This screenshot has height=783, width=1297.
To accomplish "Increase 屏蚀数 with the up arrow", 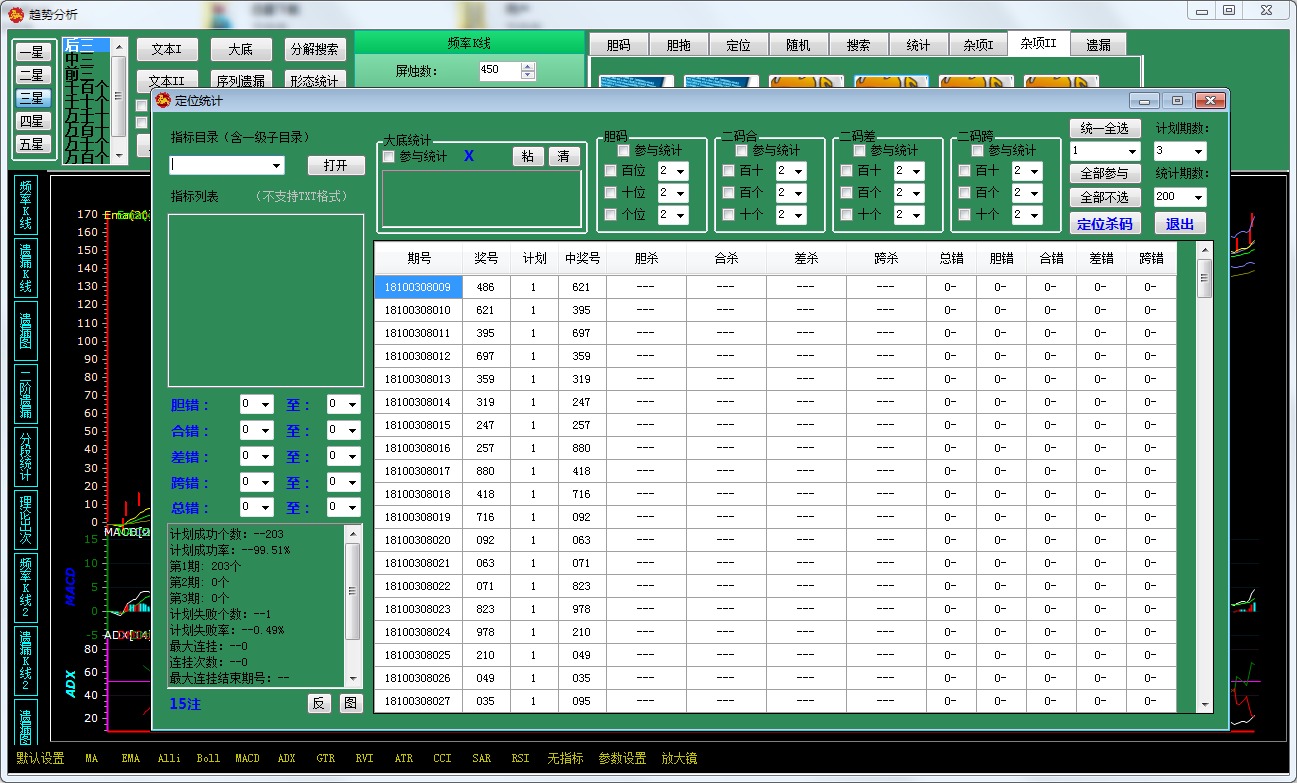I will click(528, 66).
